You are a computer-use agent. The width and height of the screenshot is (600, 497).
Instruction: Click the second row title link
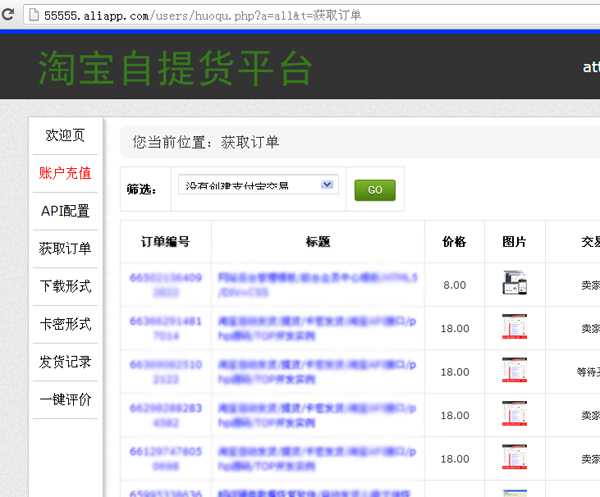pyautogui.click(x=317, y=328)
